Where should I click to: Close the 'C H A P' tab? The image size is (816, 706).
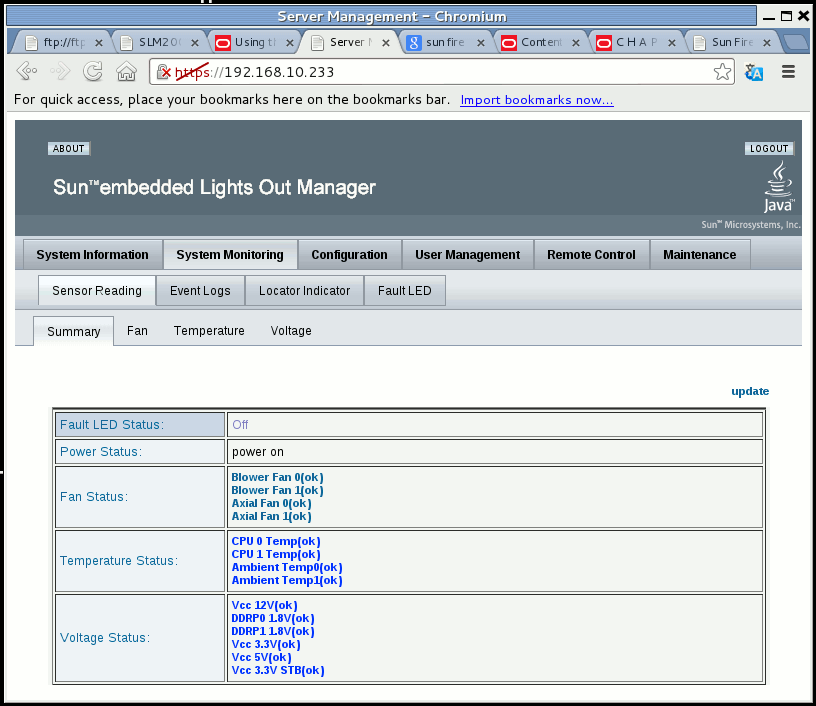(672, 43)
